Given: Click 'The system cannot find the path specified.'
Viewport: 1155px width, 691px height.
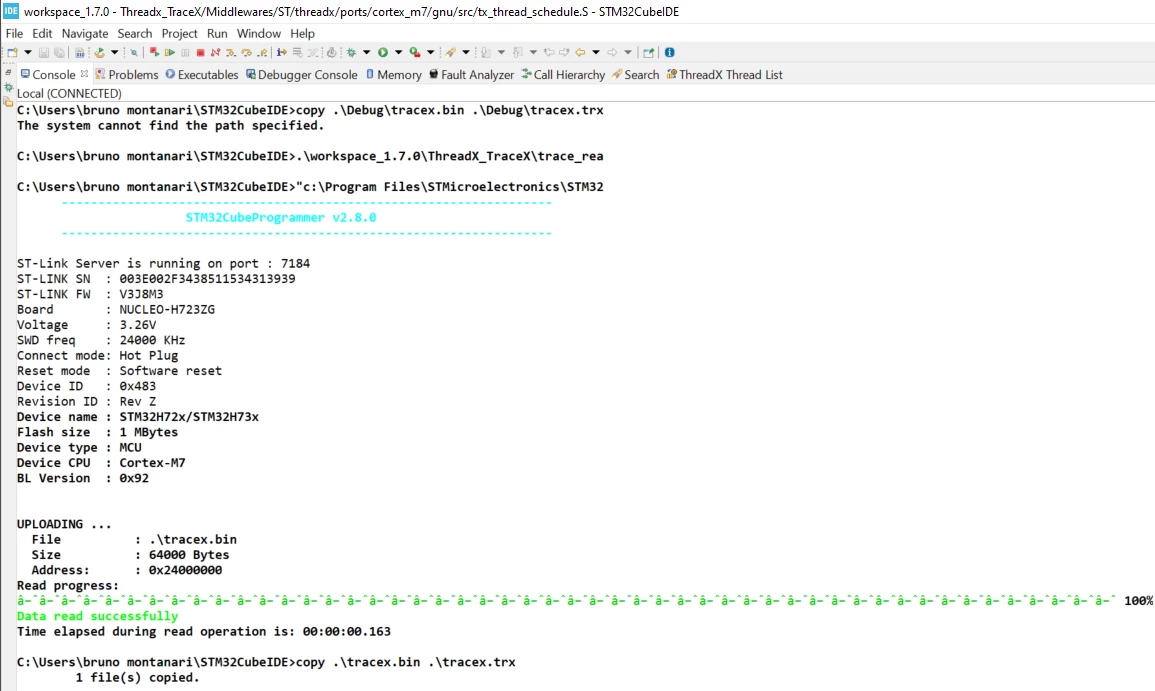Looking at the screenshot, I should pyautogui.click(x=170, y=125).
